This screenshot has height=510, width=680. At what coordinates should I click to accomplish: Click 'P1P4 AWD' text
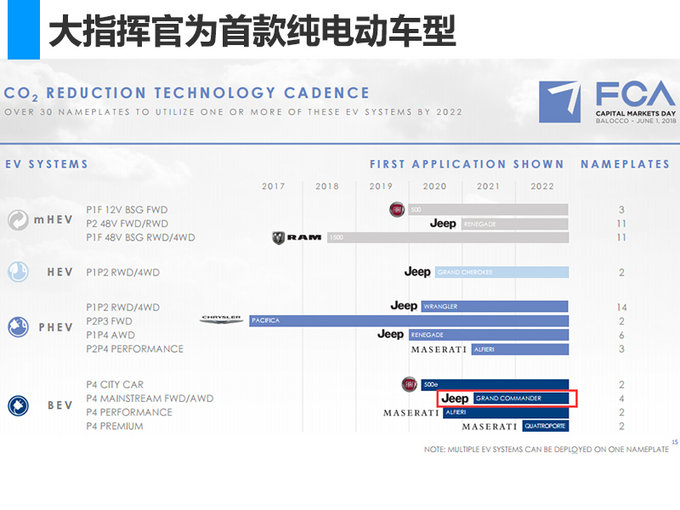[110, 335]
